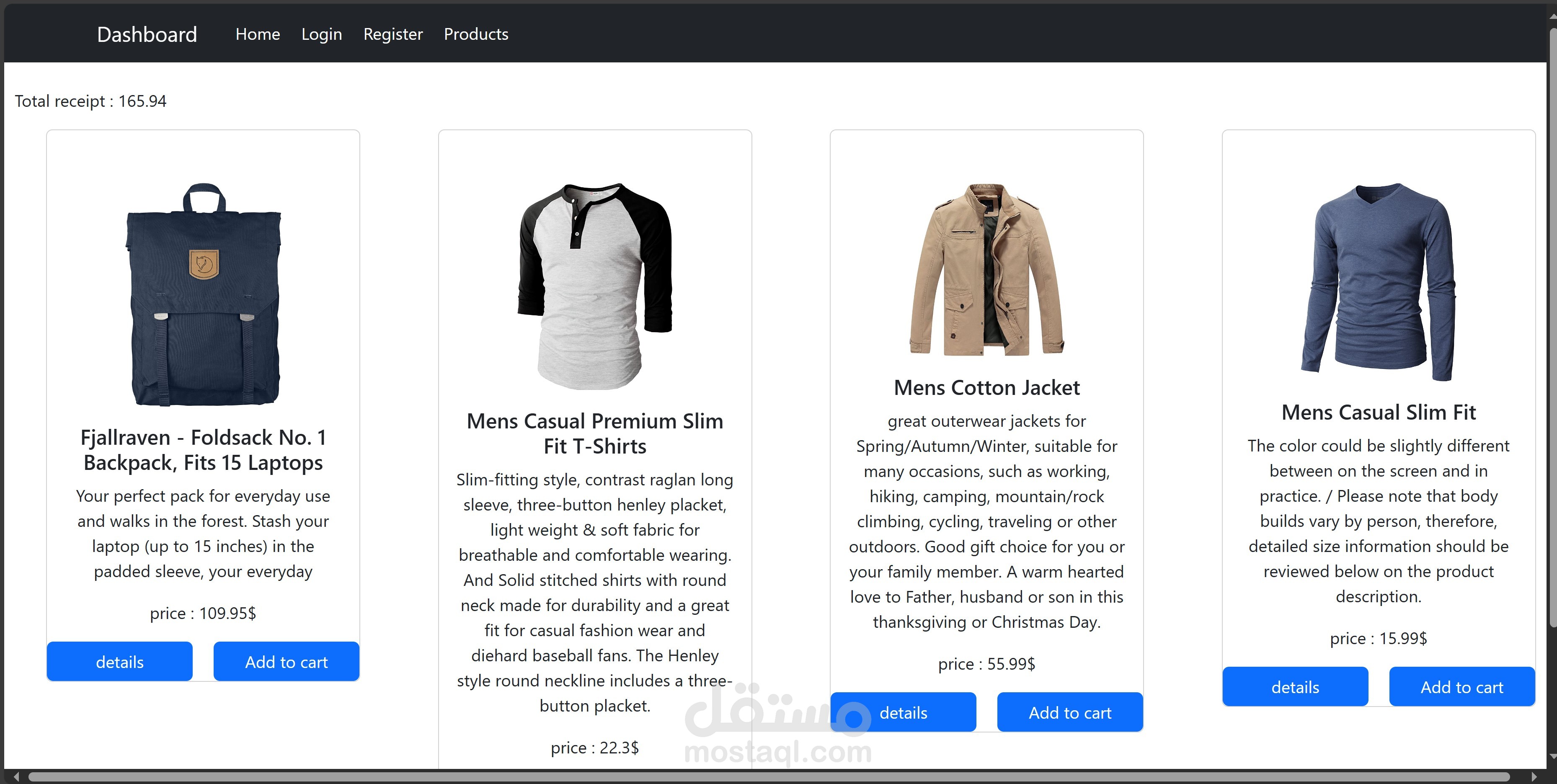Add Mens Cotton Jacket to cart
Screen dimensions: 1557x784
click(1070, 713)
